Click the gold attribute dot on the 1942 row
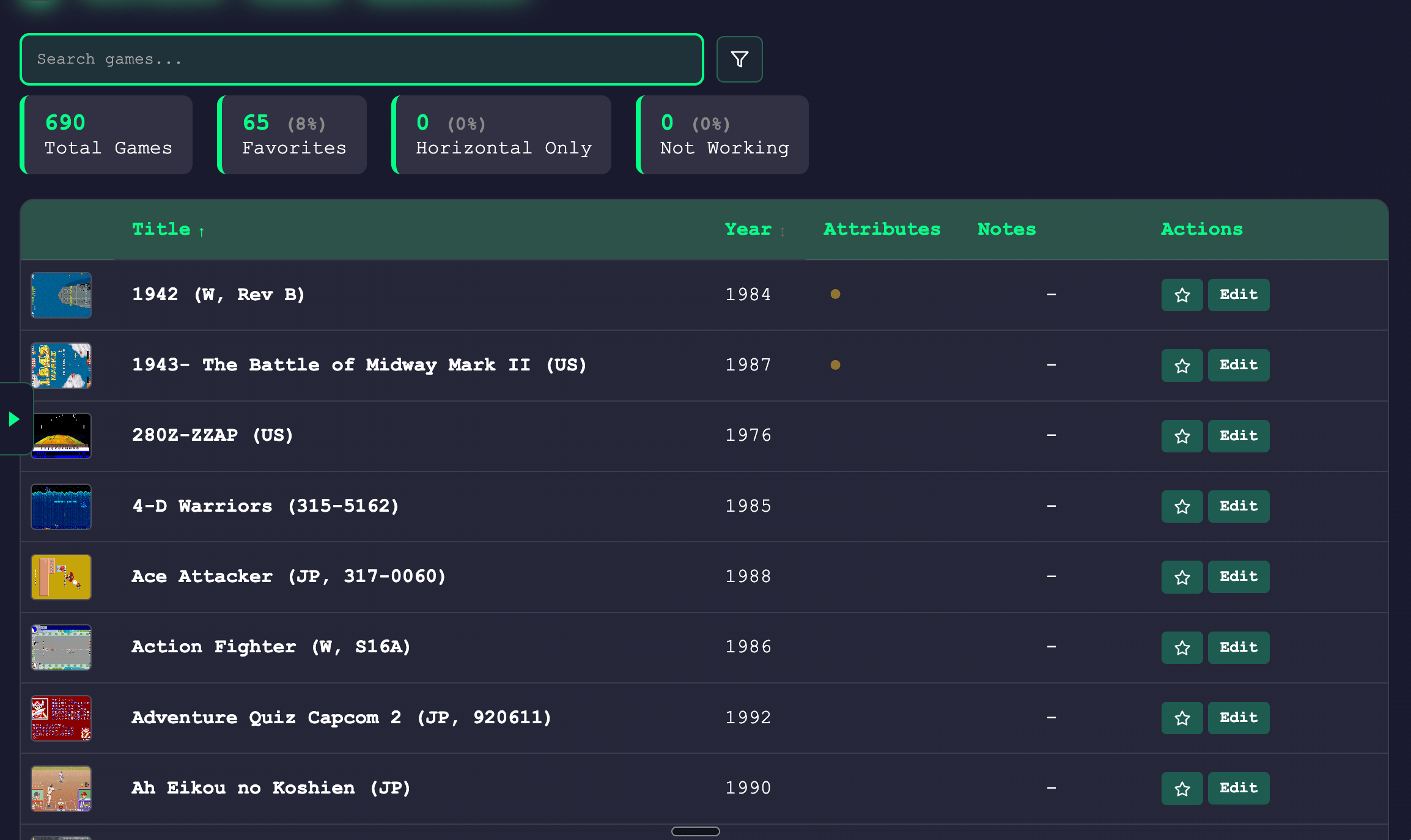This screenshot has height=840, width=1411. point(835,294)
